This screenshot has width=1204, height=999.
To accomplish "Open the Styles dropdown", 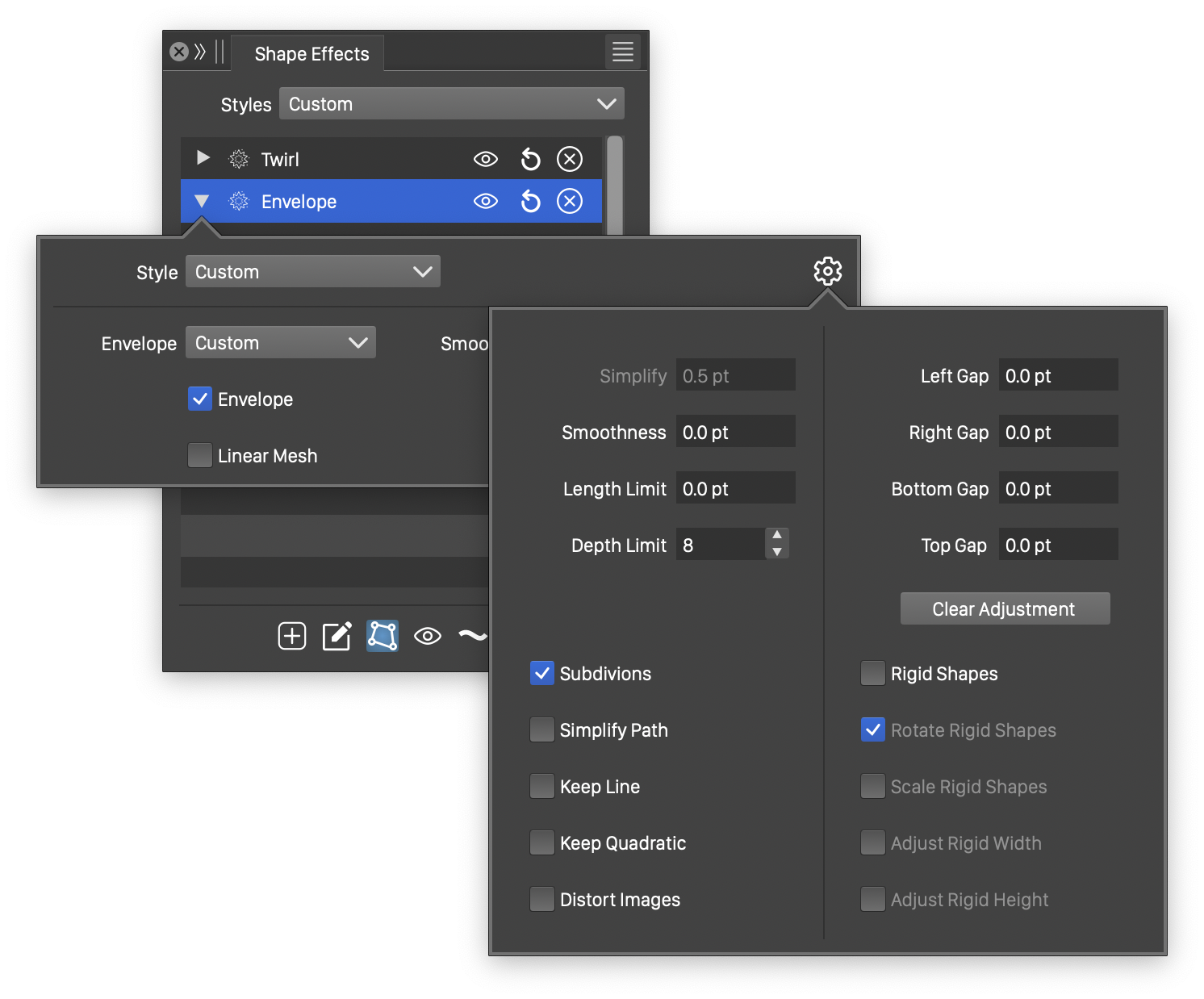I will coord(451,104).
